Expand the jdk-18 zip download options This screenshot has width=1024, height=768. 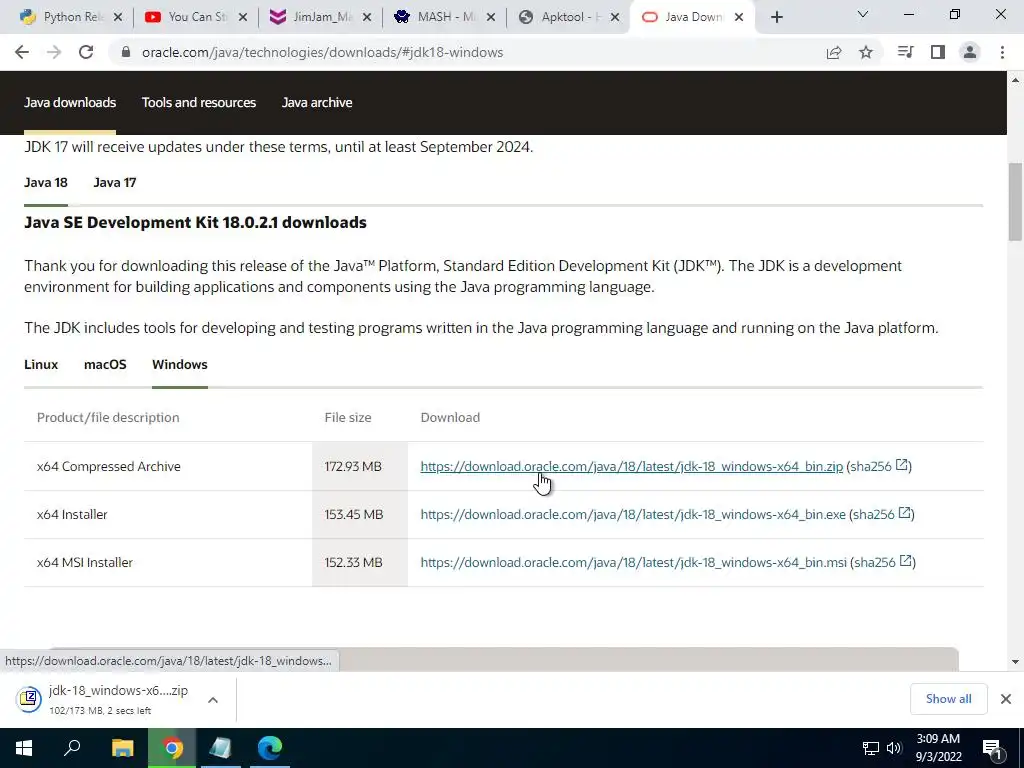pos(213,699)
